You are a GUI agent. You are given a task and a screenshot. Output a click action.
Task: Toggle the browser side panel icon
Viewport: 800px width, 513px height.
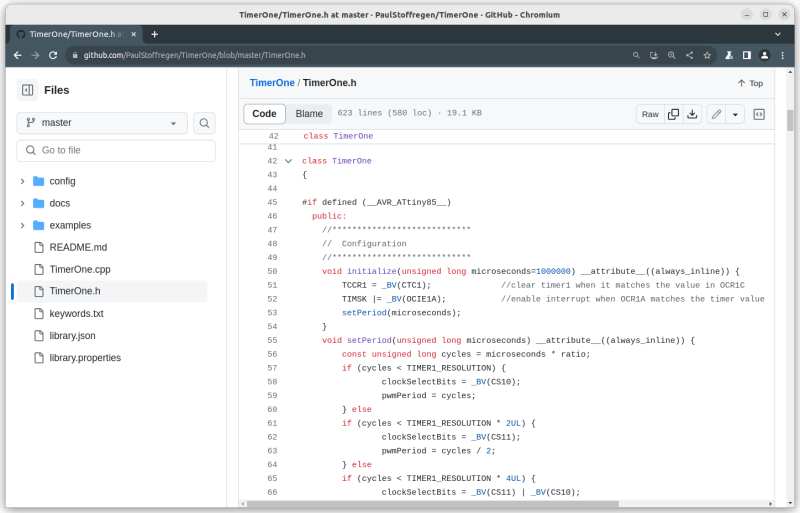pyautogui.click(x=747, y=55)
